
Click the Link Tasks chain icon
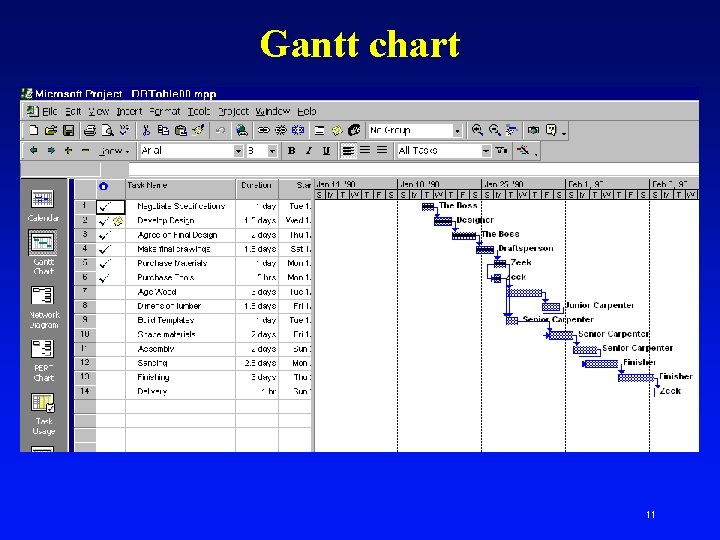click(264, 130)
